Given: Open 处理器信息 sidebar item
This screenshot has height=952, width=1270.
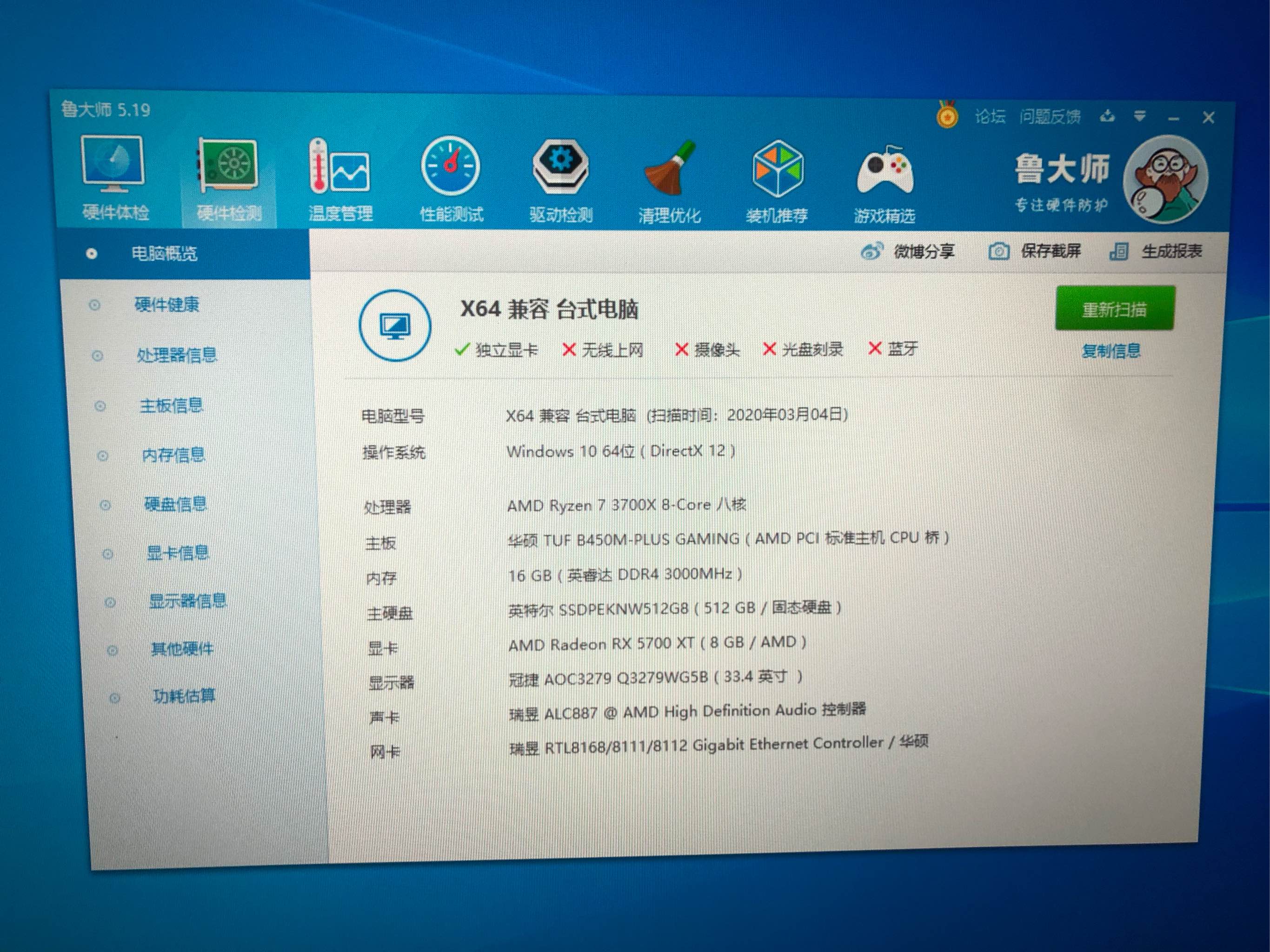Looking at the screenshot, I should click(x=176, y=355).
